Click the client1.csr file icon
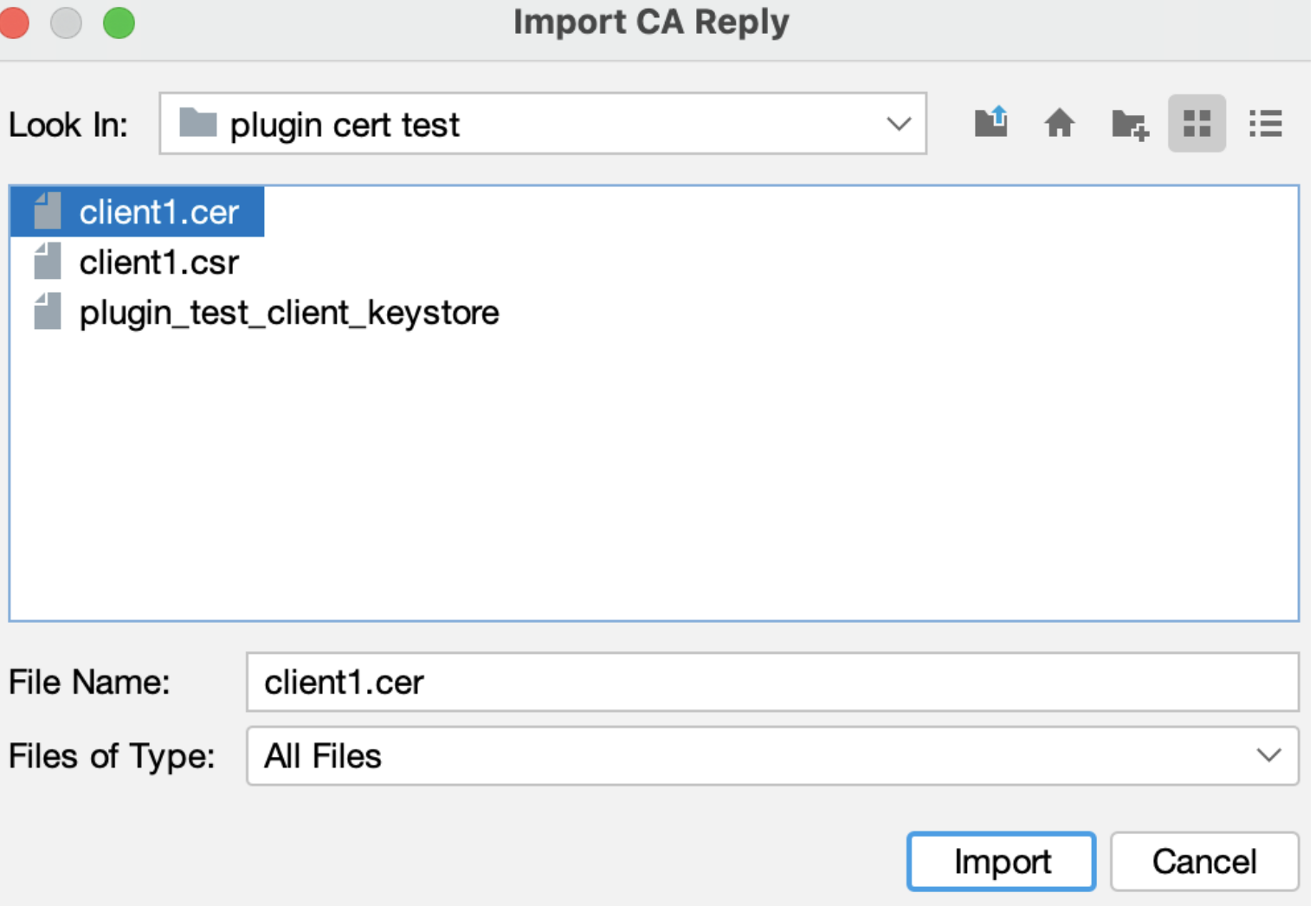This screenshot has height=906, width=1316. 48,262
